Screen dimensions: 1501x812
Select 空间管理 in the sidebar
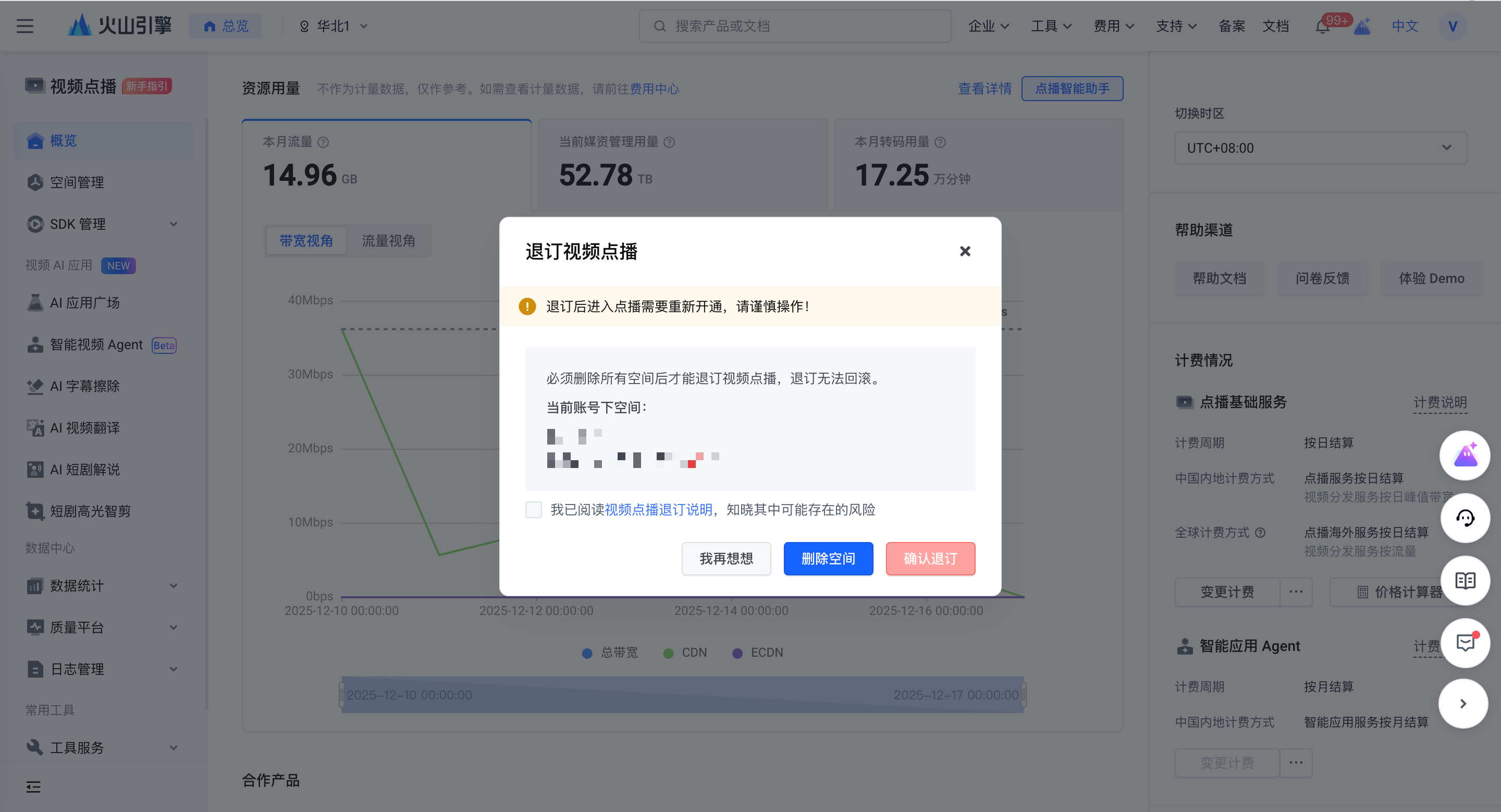tap(77, 182)
